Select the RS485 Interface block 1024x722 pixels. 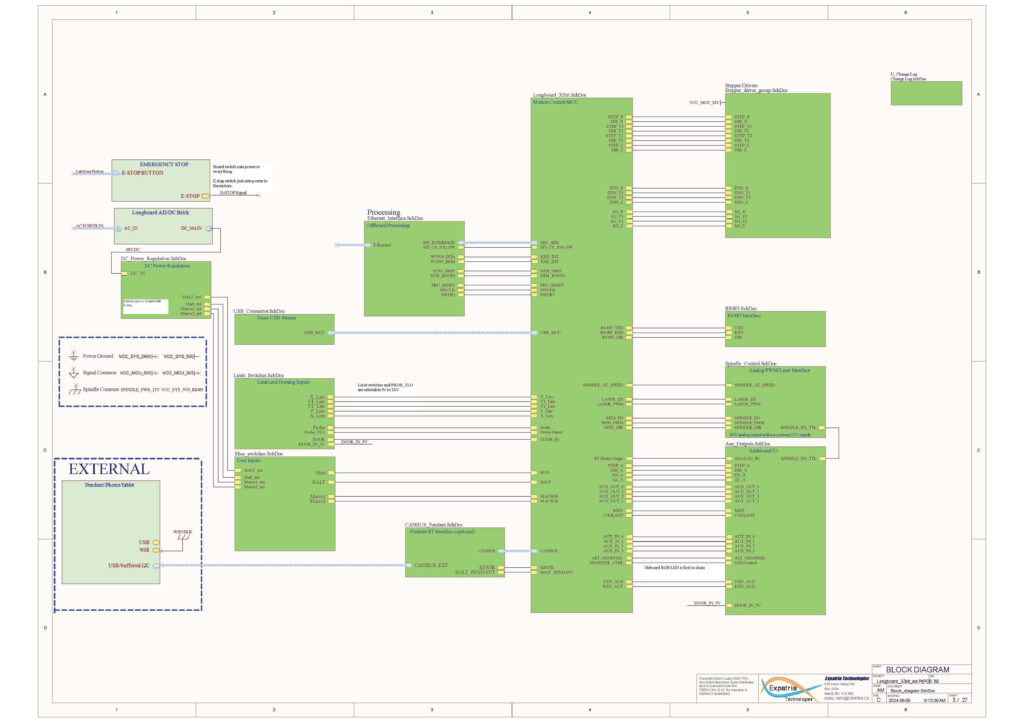click(x=775, y=328)
